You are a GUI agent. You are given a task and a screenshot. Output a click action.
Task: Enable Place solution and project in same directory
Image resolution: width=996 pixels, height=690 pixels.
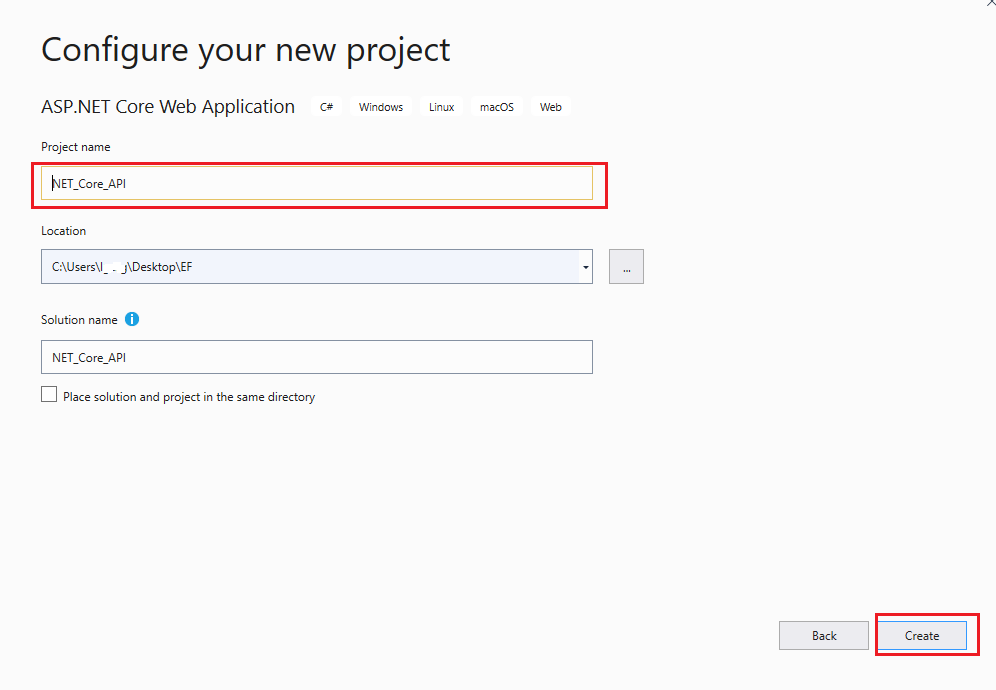[x=49, y=395]
